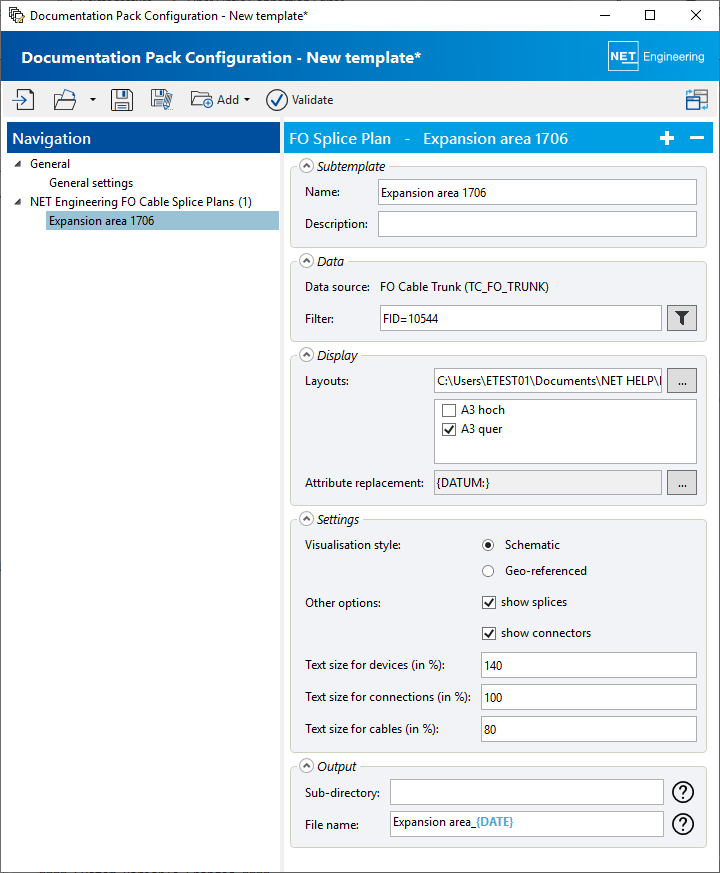
Task: Click the Validate button
Action: coord(300,100)
